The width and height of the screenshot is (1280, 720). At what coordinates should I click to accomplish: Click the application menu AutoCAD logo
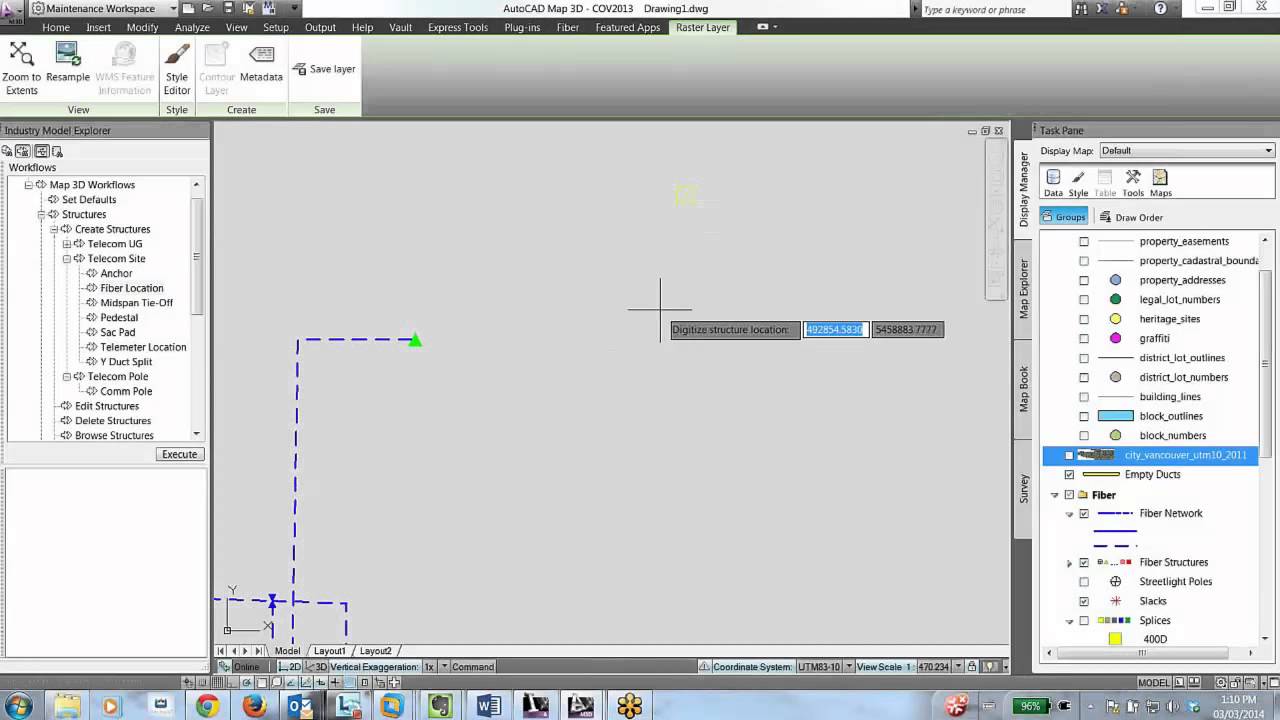(x=12, y=10)
